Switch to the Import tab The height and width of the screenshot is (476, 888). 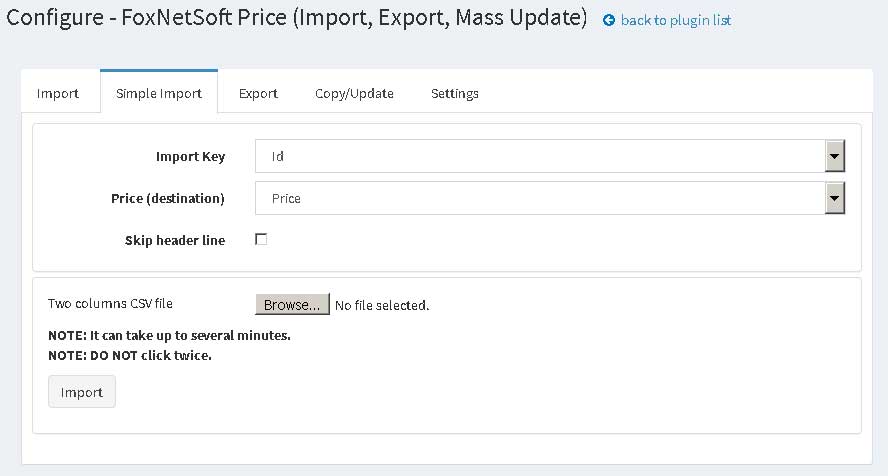tap(58, 93)
